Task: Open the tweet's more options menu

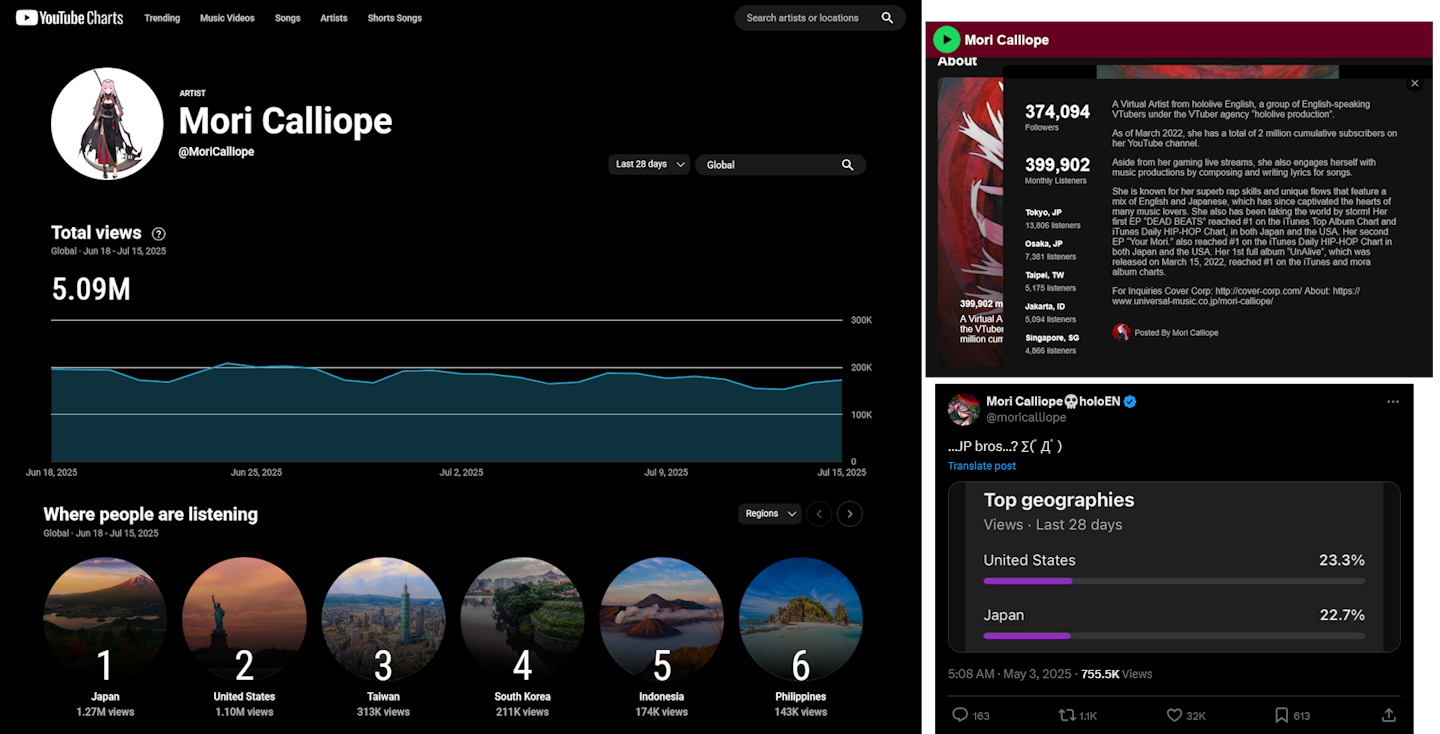Action: tap(1393, 402)
